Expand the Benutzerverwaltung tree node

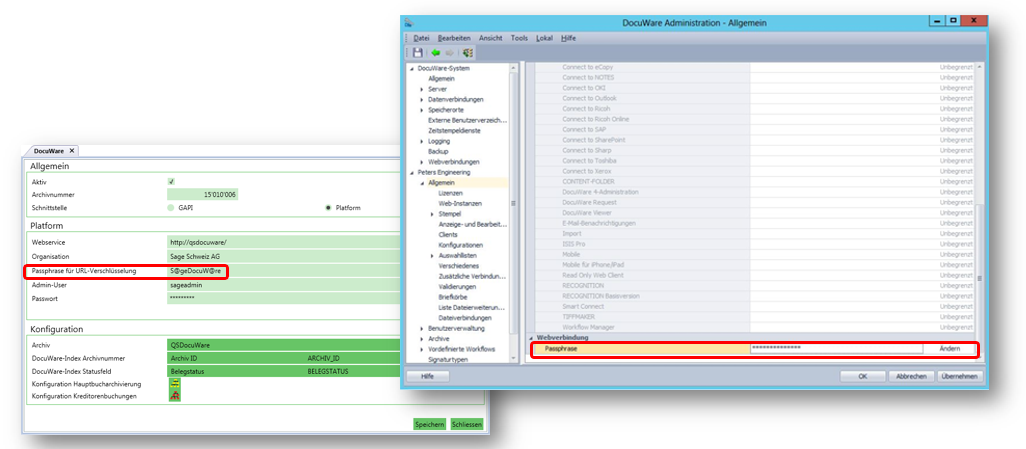pos(422,329)
